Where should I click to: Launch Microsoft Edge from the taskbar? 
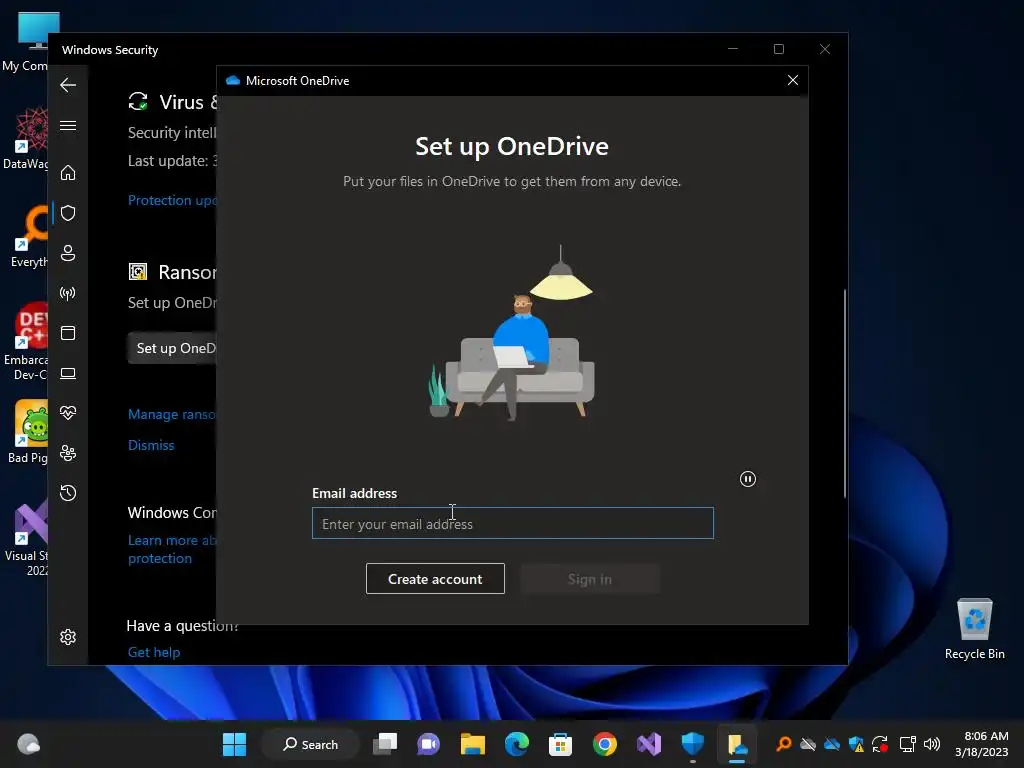point(517,744)
